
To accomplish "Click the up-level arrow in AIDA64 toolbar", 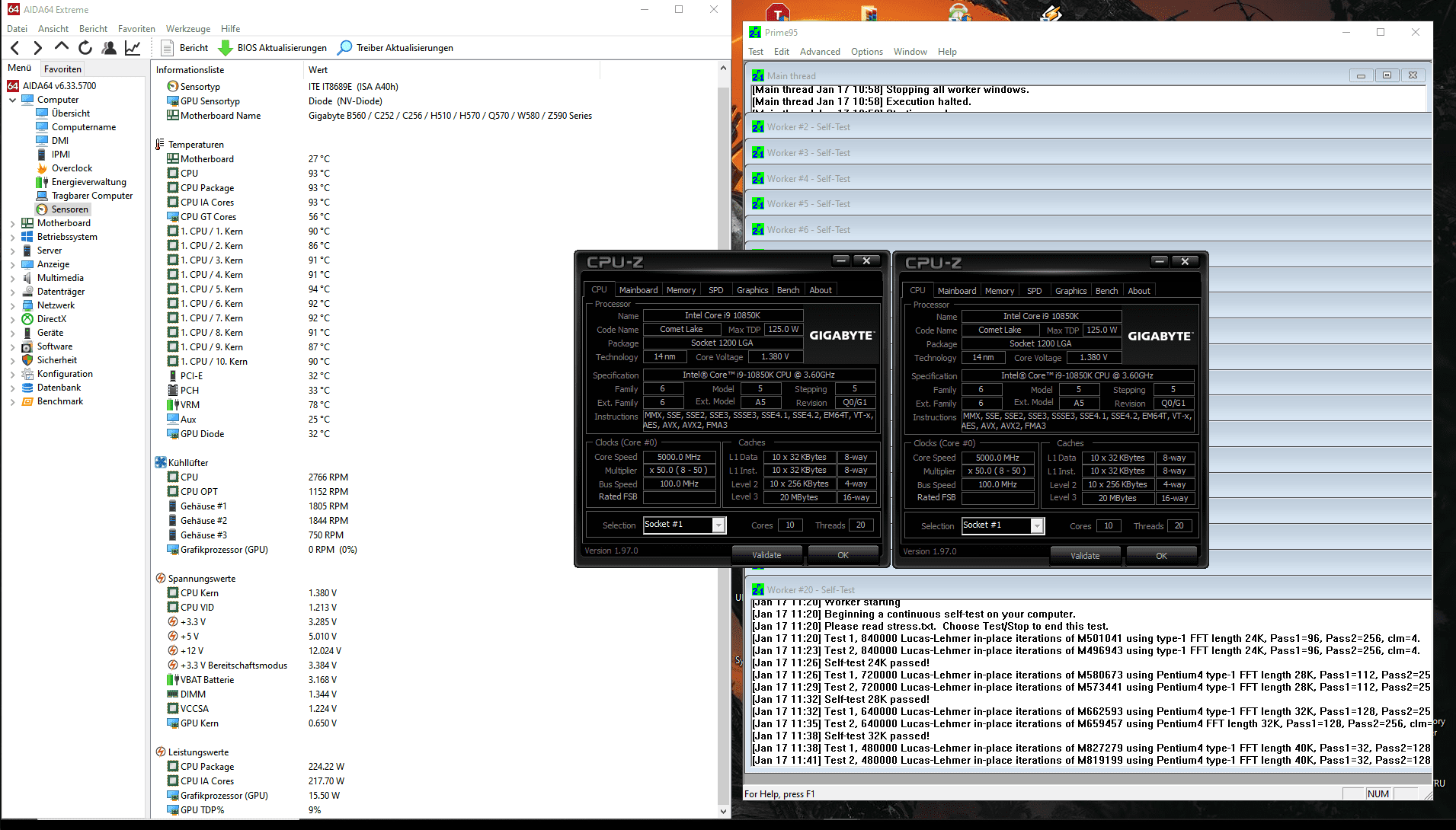I will pyautogui.click(x=62, y=48).
